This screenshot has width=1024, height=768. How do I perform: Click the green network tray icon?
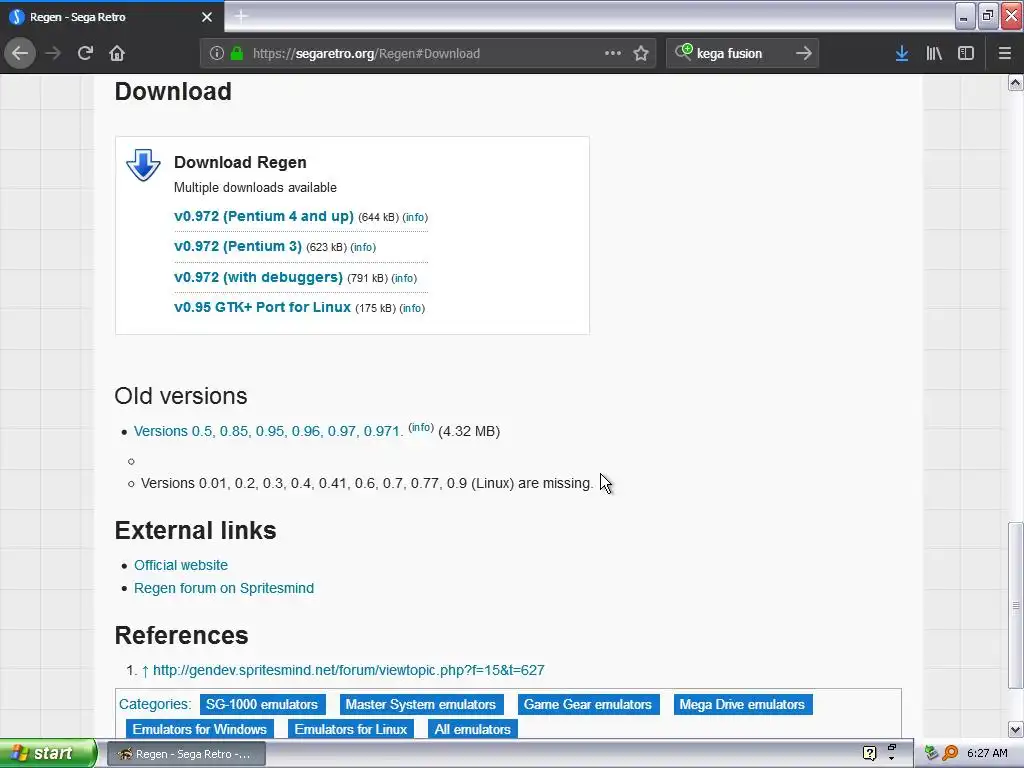(x=932, y=753)
